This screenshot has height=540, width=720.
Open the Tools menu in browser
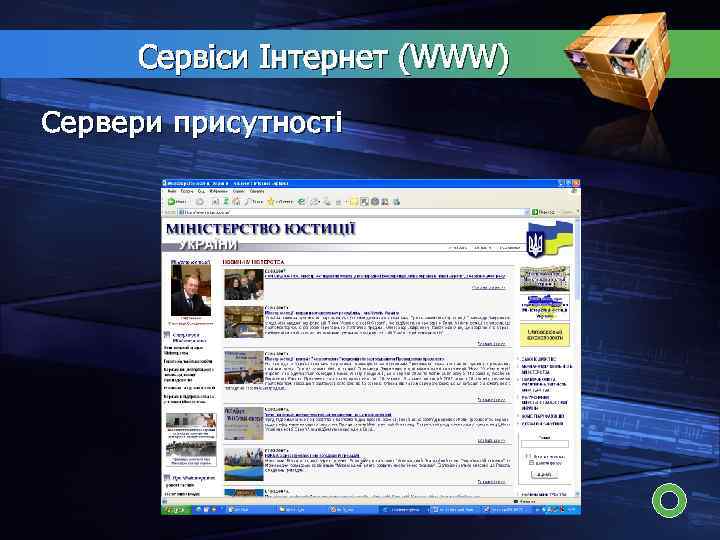point(238,191)
